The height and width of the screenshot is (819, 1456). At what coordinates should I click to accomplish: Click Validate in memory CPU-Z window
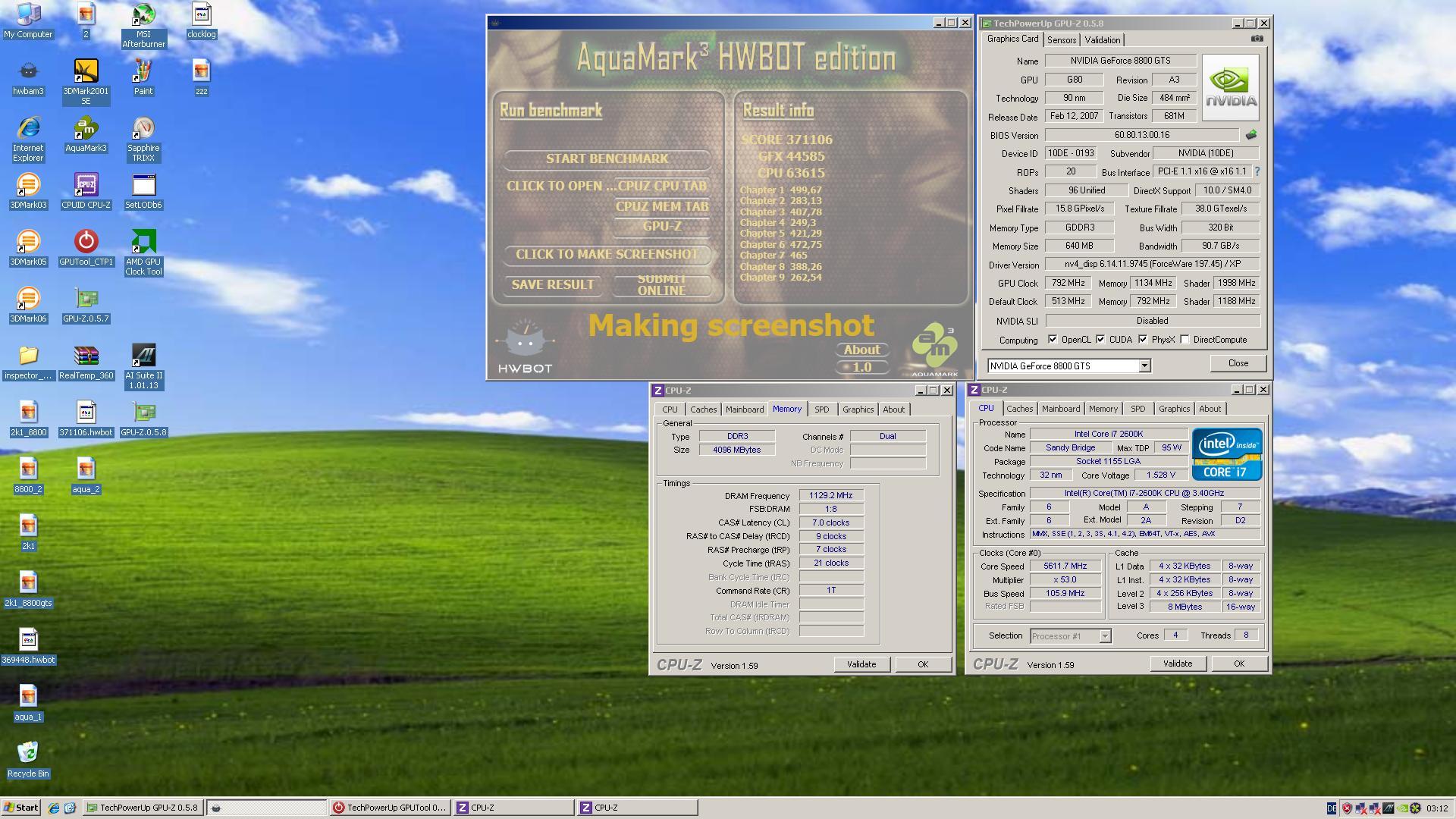[x=861, y=664]
